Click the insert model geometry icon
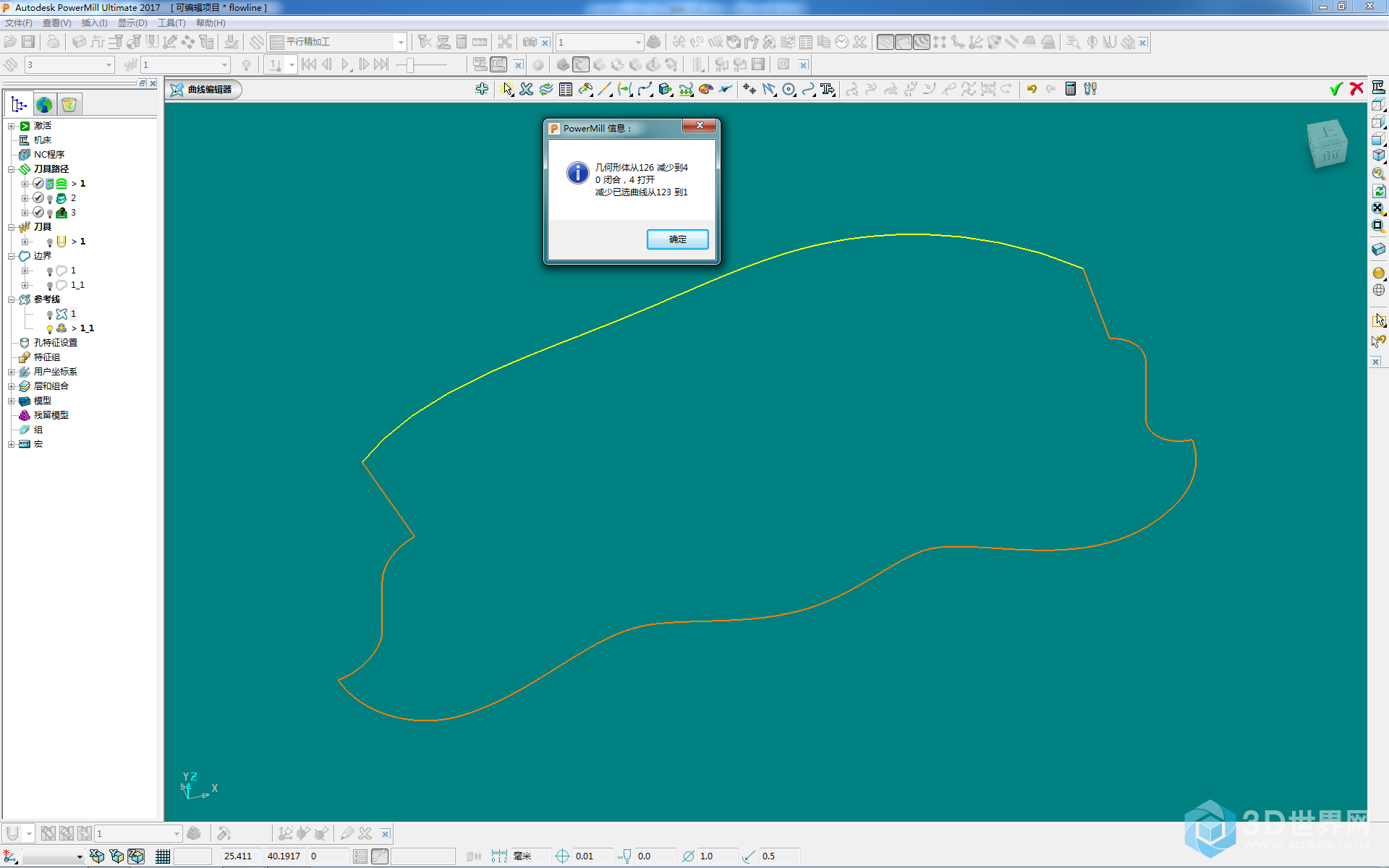 click(x=666, y=89)
